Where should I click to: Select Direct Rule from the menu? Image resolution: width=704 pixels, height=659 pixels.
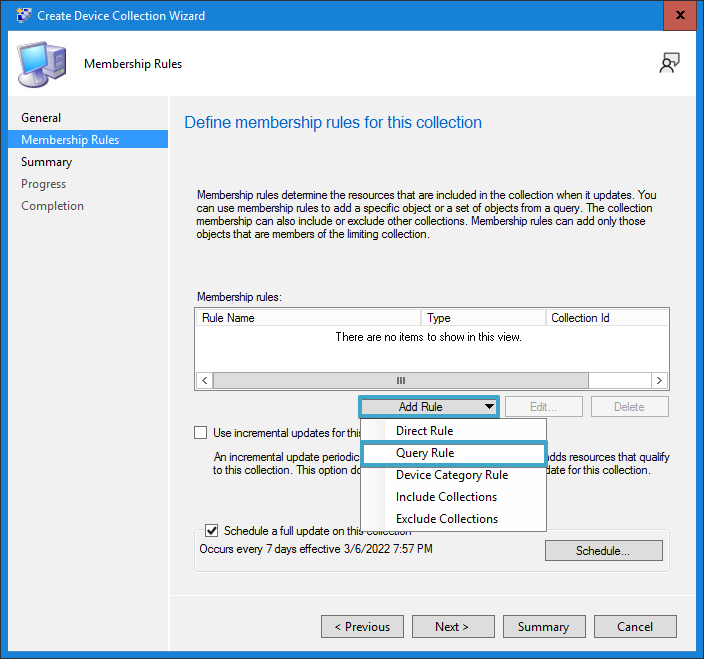[x=453, y=431]
